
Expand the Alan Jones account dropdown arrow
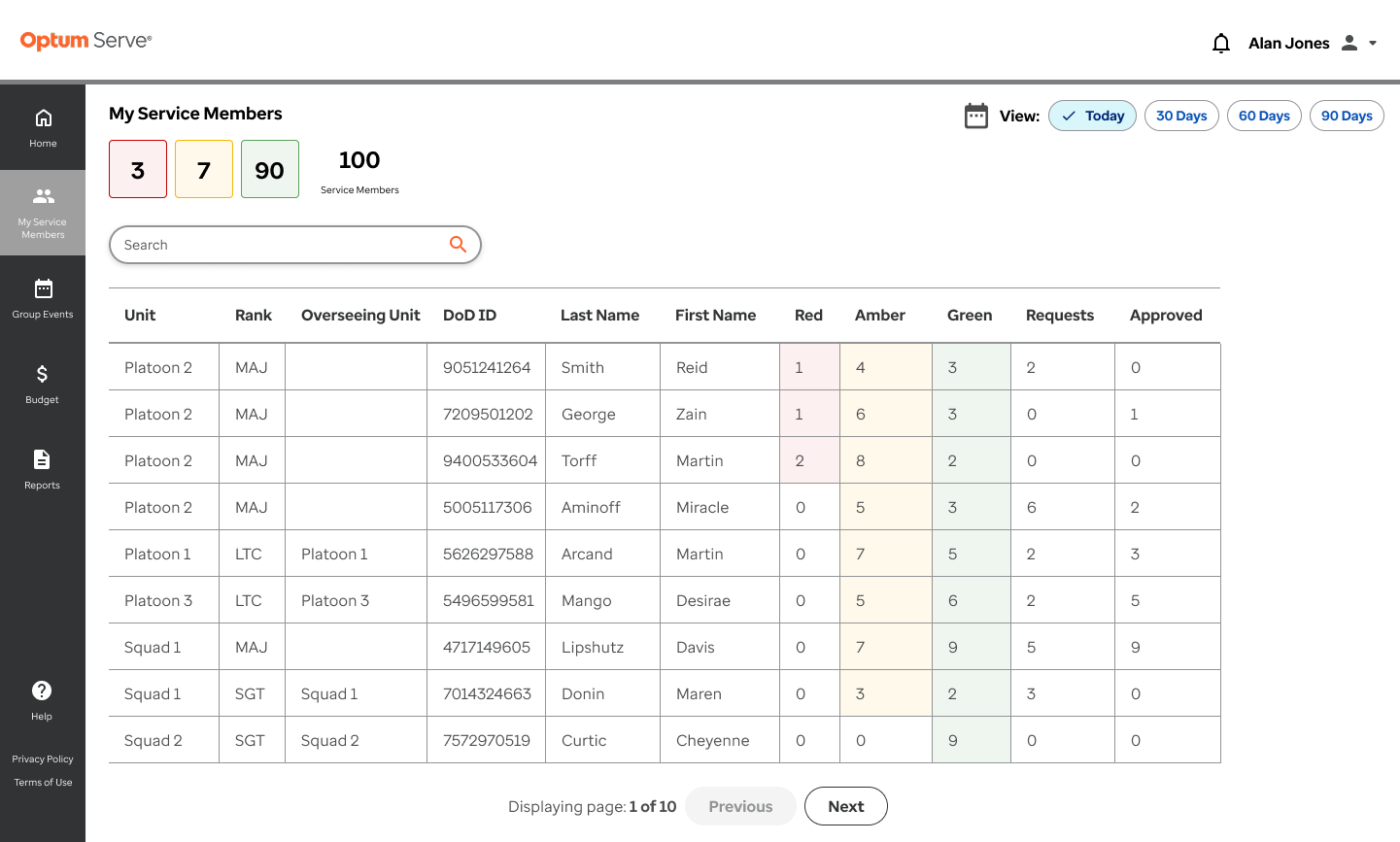click(x=1373, y=43)
